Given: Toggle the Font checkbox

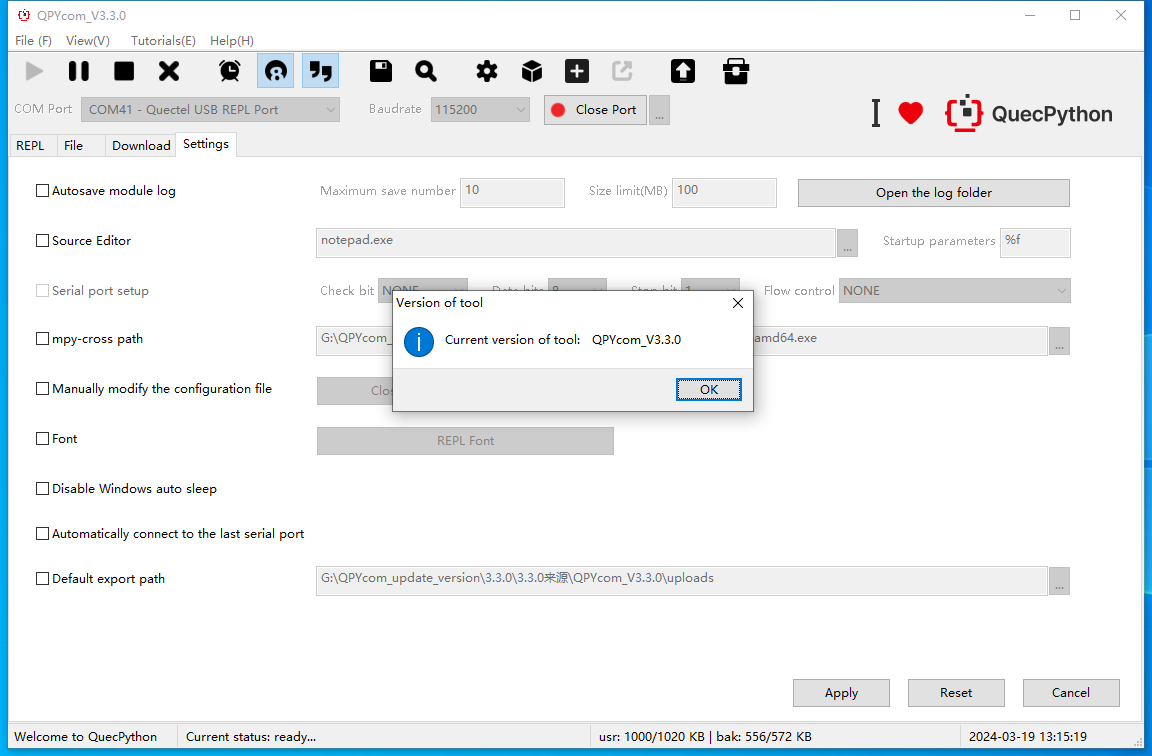Looking at the screenshot, I should coord(43,439).
